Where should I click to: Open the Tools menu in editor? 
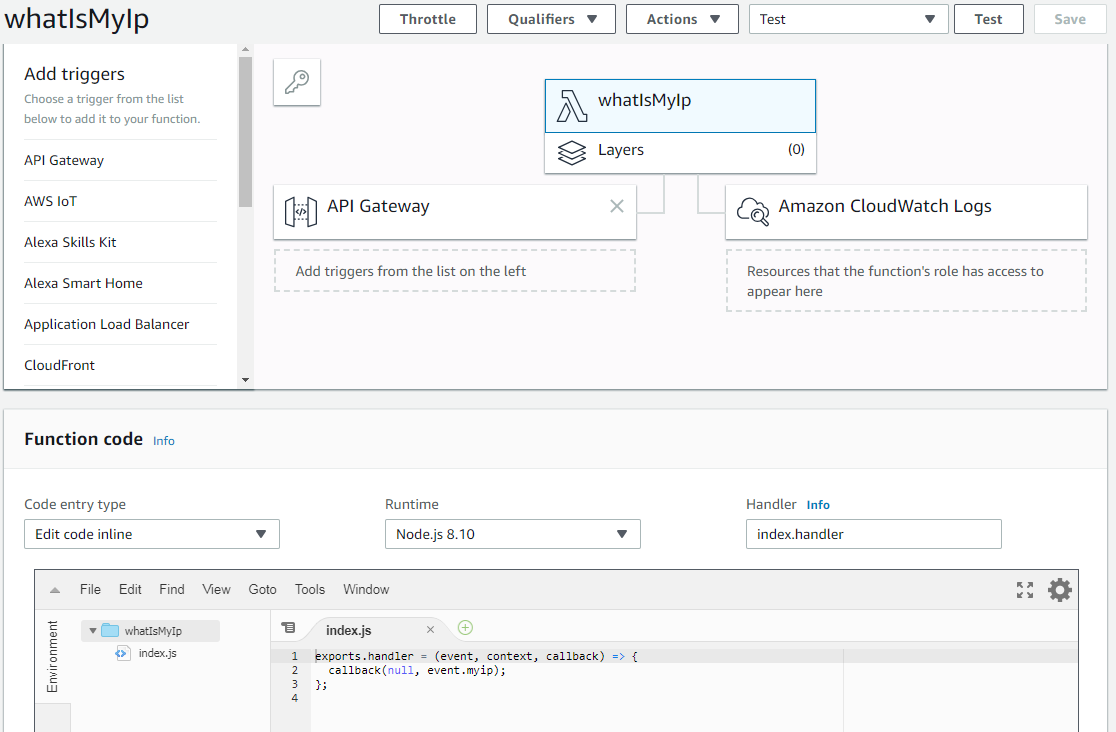[x=310, y=590]
